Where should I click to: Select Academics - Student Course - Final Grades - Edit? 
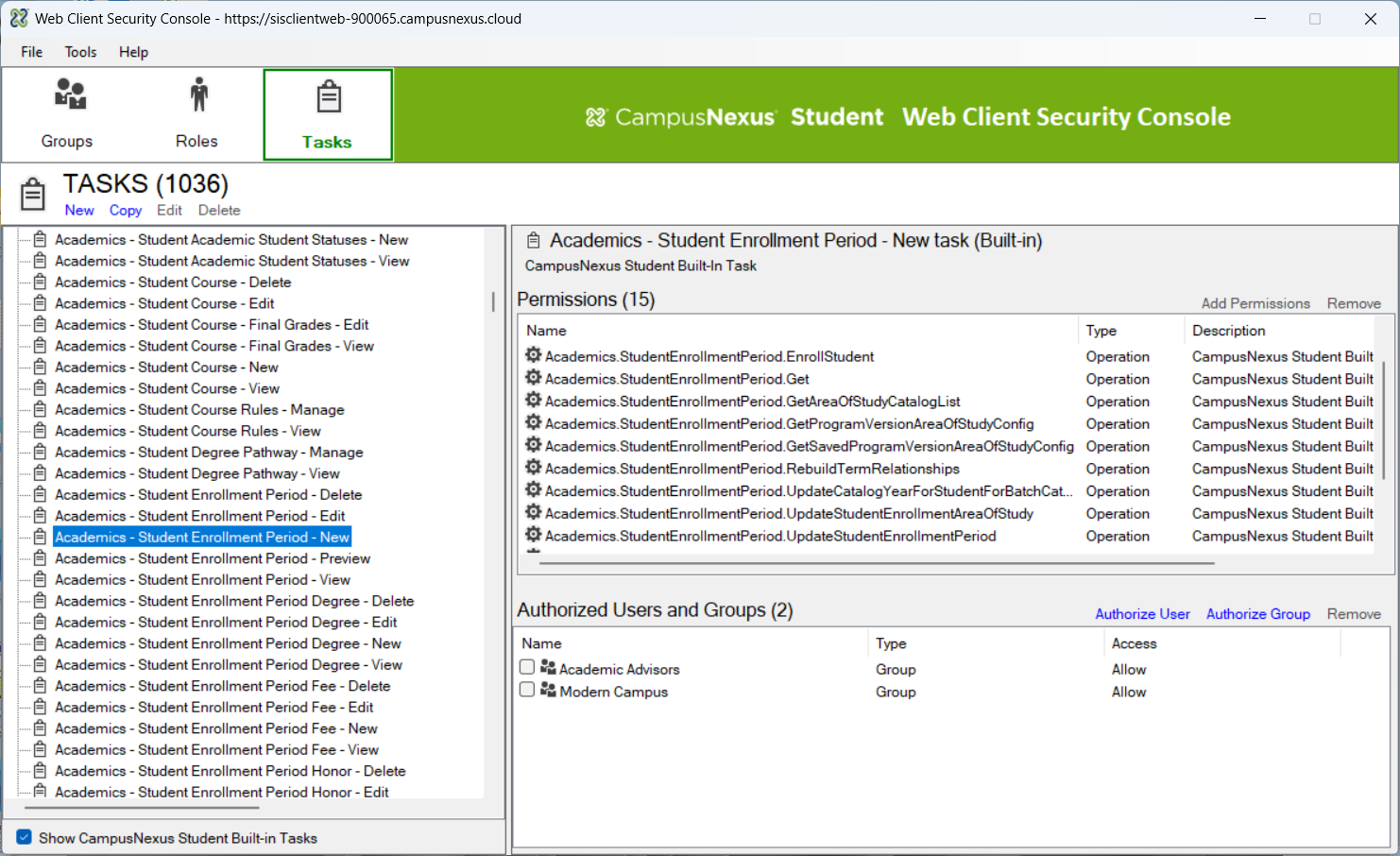pyautogui.click(x=212, y=324)
